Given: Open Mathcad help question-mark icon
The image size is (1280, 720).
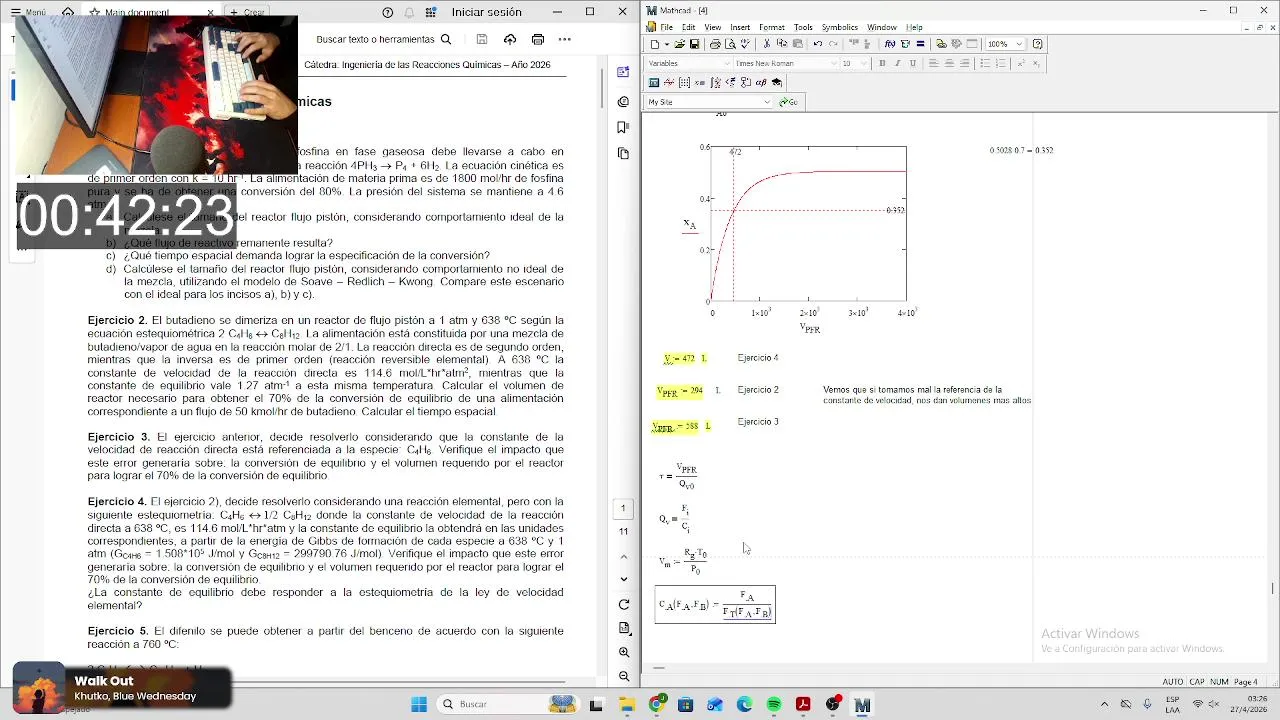Looking at the screenshot, I should pos(1037,44).
